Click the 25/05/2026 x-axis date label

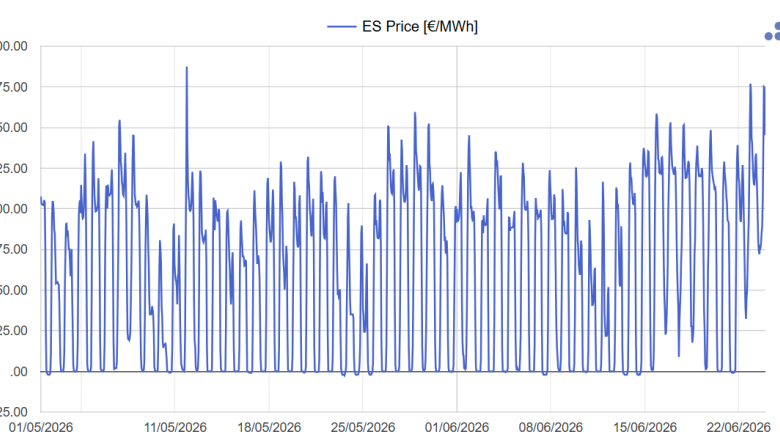pyautogui.click(x=363, y=427)
